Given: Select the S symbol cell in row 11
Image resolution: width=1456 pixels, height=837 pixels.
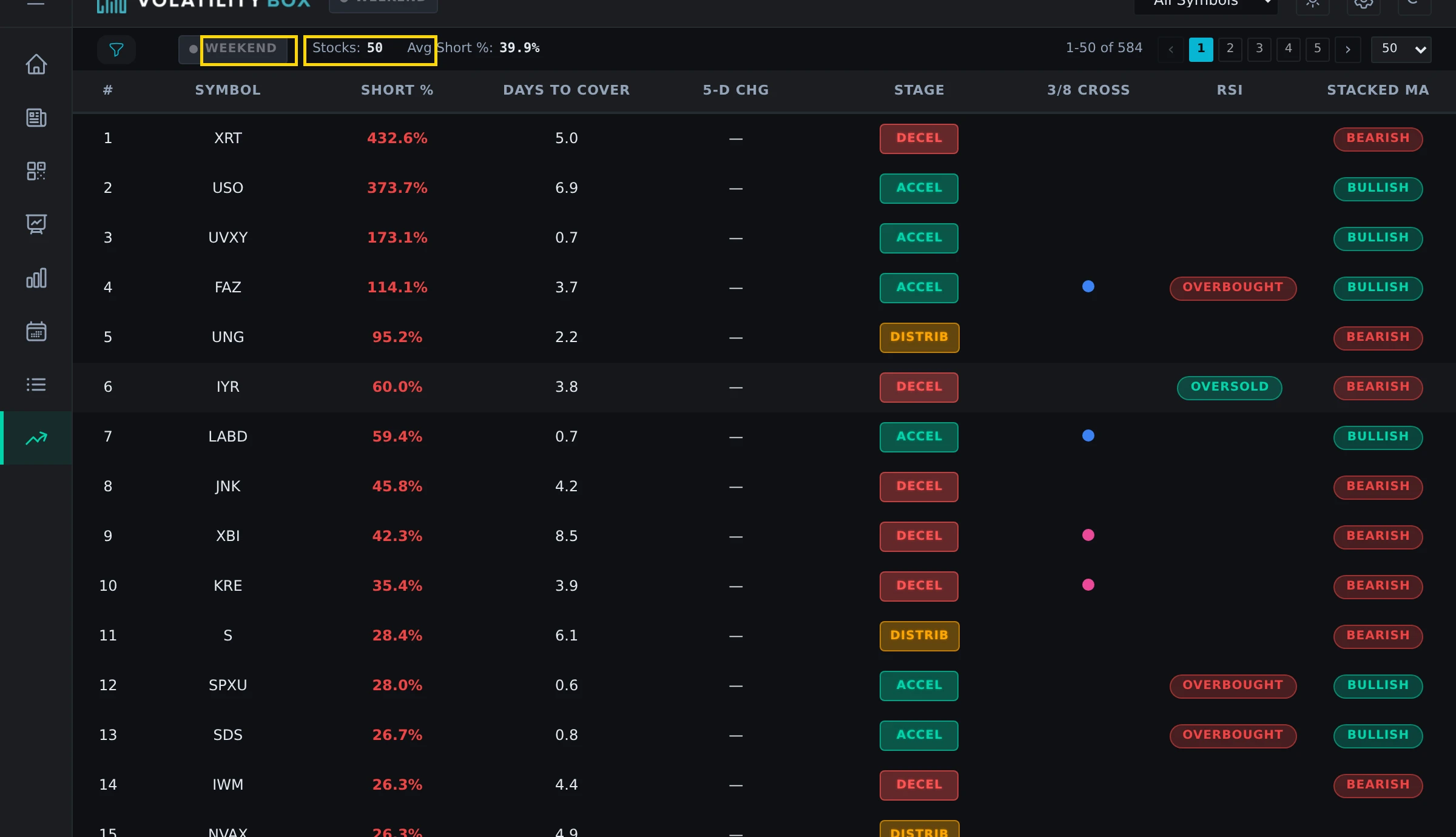Looking at the screenshot, I should (x=228, y=636).
